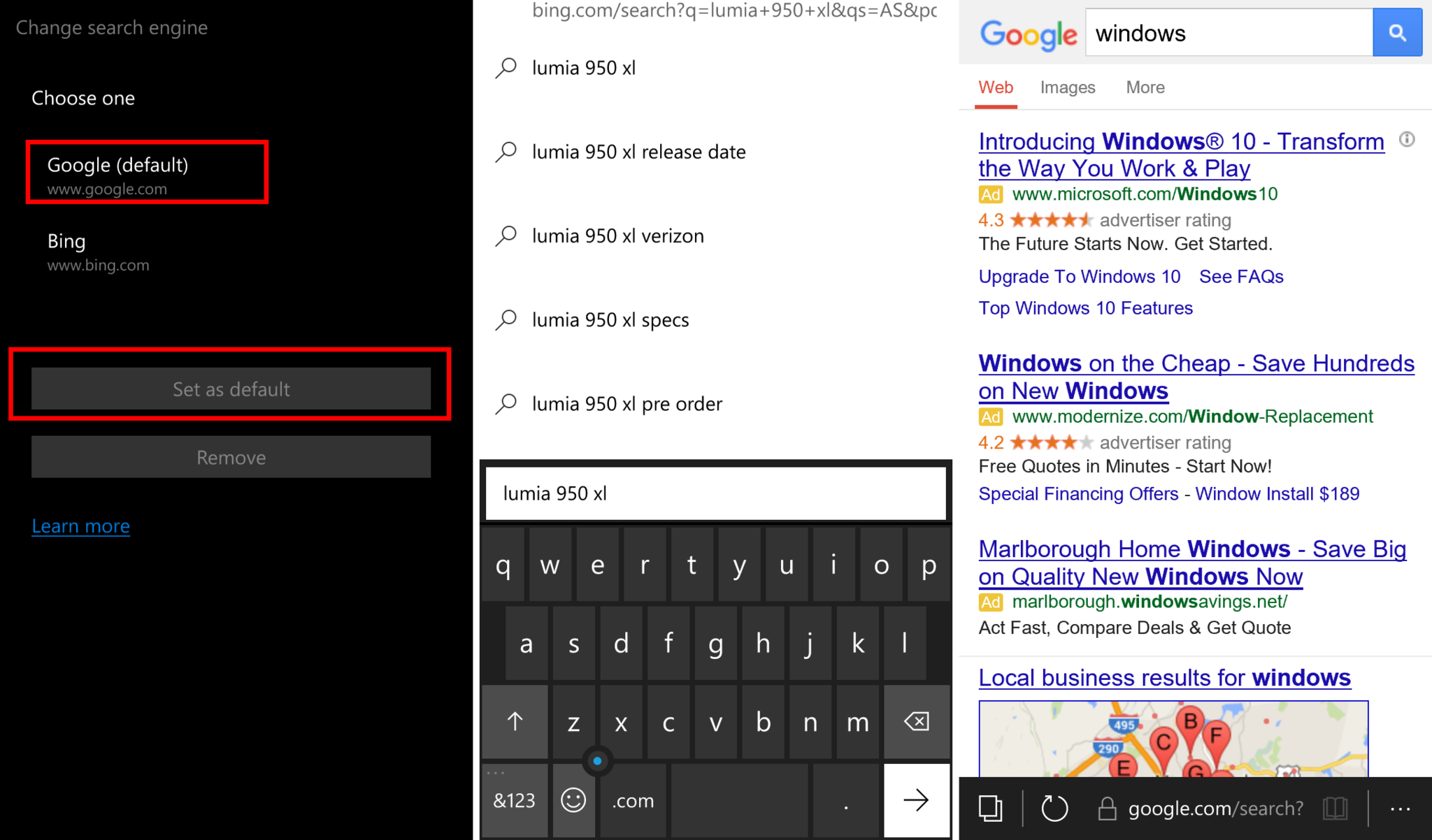This screenshot has height=840, width=1432.
Task: Click Set as default button
Action: point(230,388)
